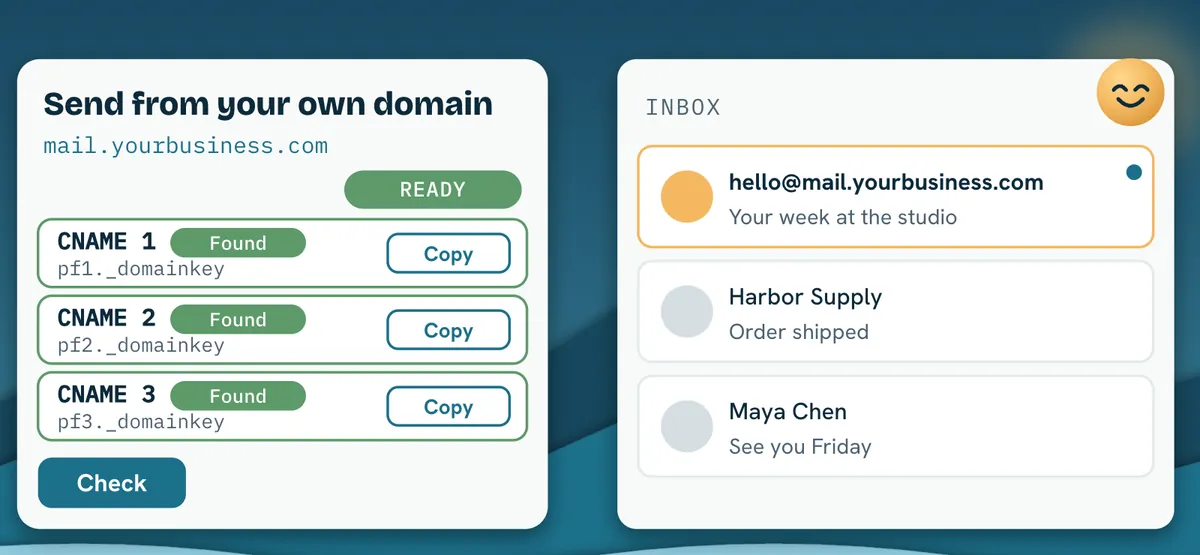
Task: Click the 'See you Friday' subject line
Action: point(800,447)
